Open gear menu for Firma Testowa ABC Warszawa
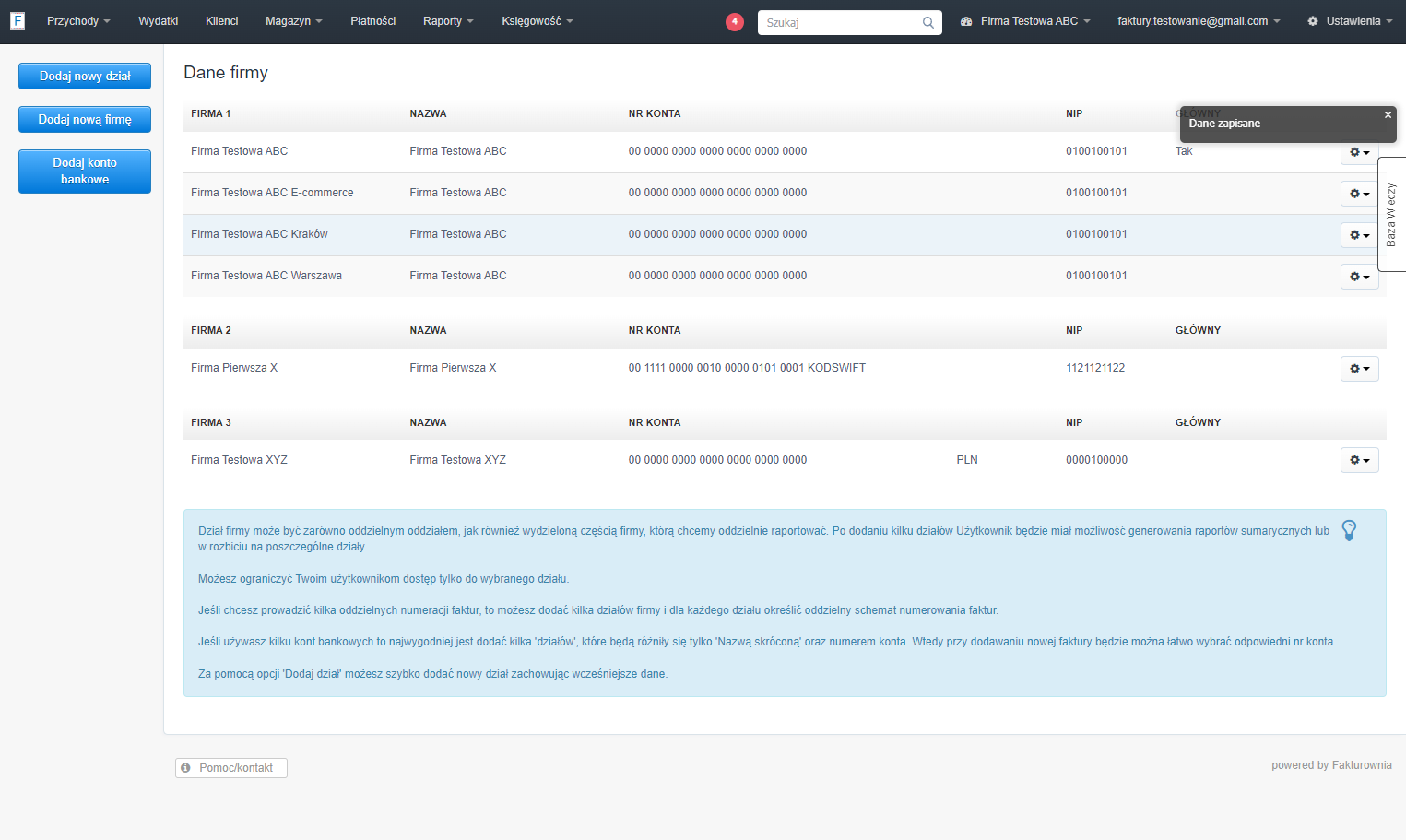 (x=1359, y=277)
